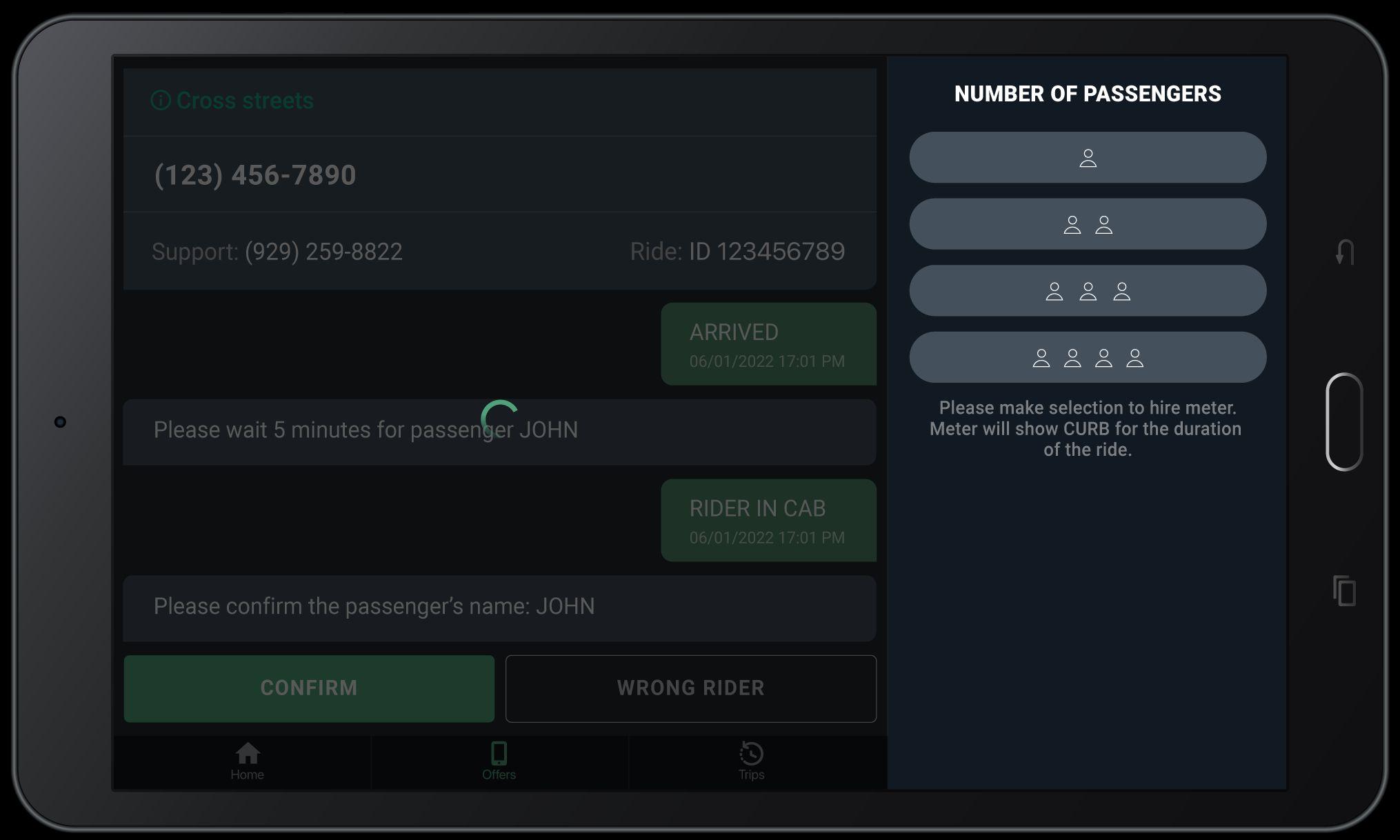Choose four passengers option
1400x840 pixels.
1088,357
